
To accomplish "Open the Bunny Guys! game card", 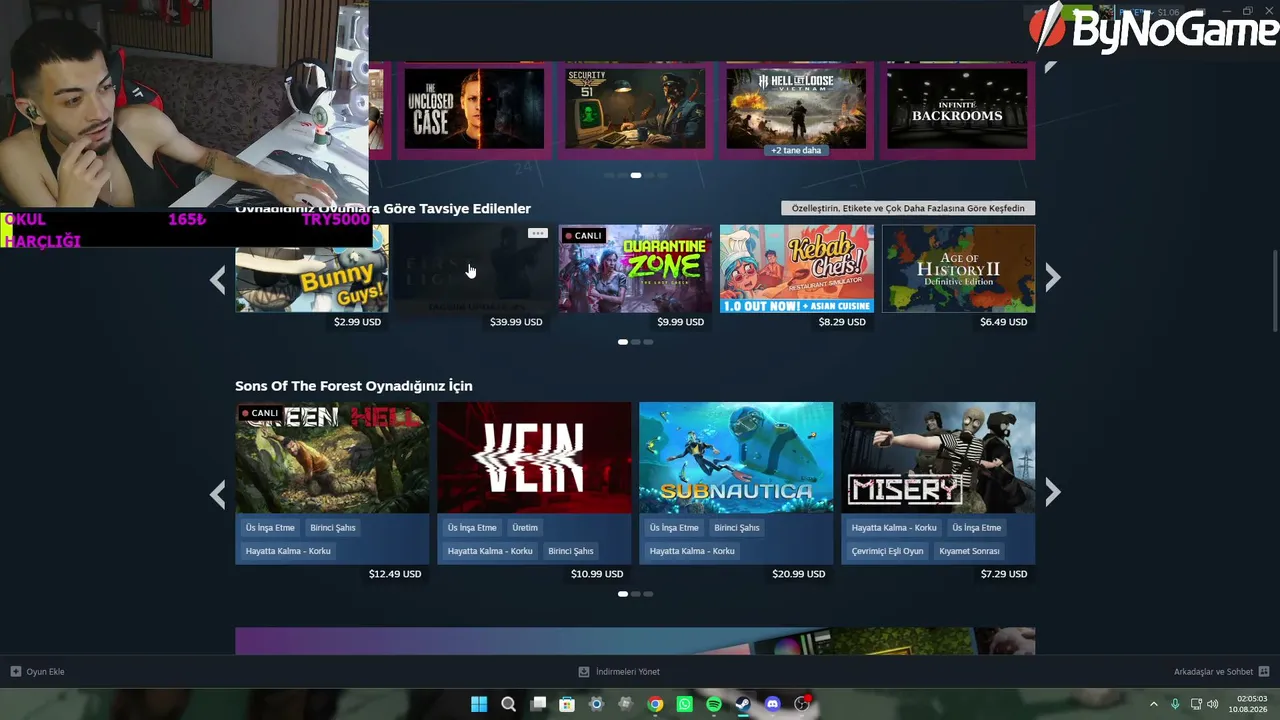I will [x=312, y=268].
